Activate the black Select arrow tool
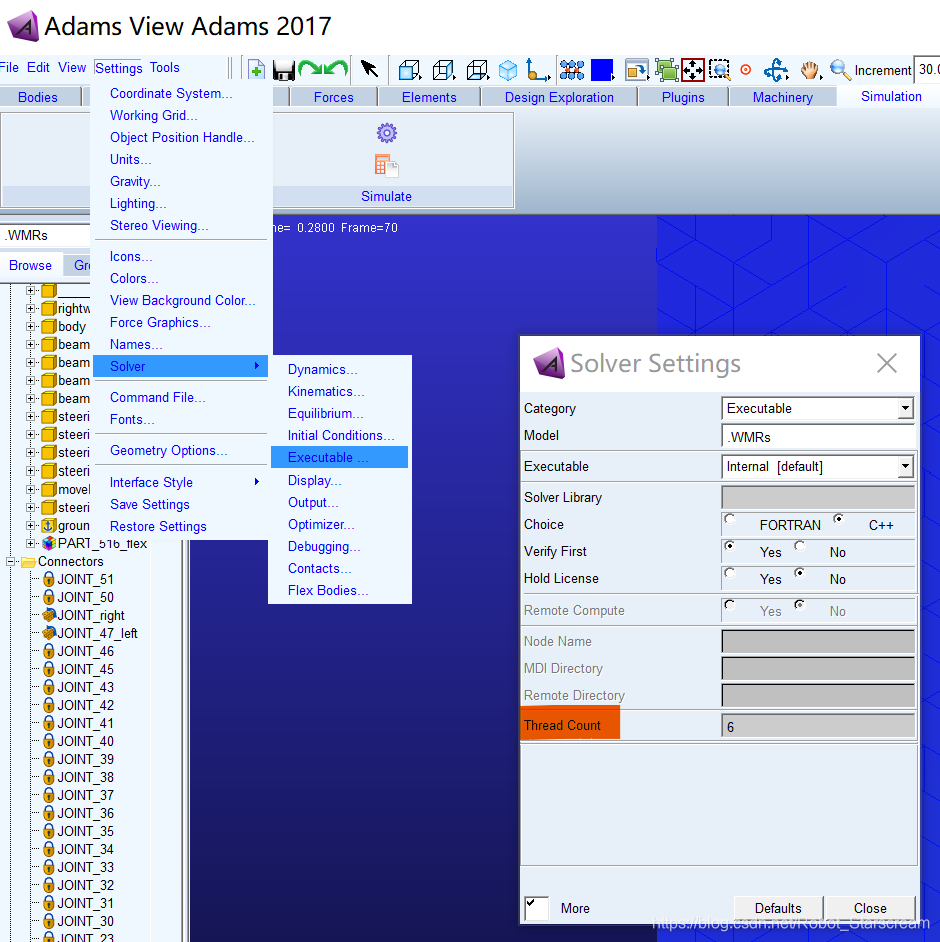This screenshot has height=942, width=940. (x=369, y=69)
